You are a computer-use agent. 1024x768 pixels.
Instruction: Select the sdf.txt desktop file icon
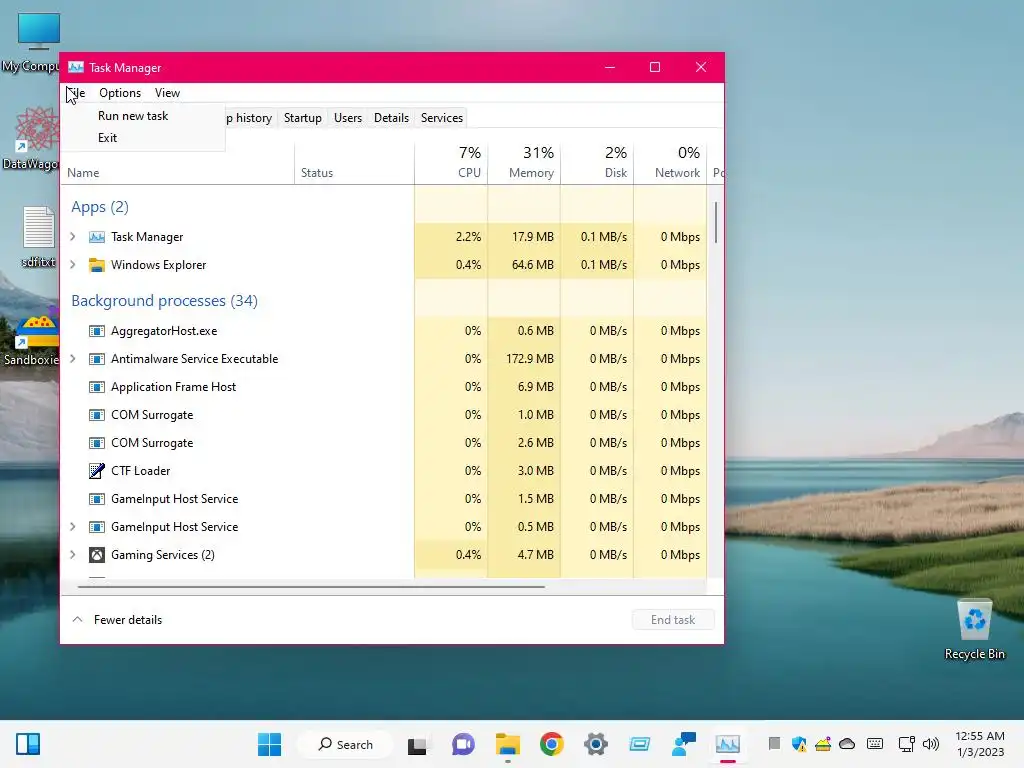[x=39, y=236]
